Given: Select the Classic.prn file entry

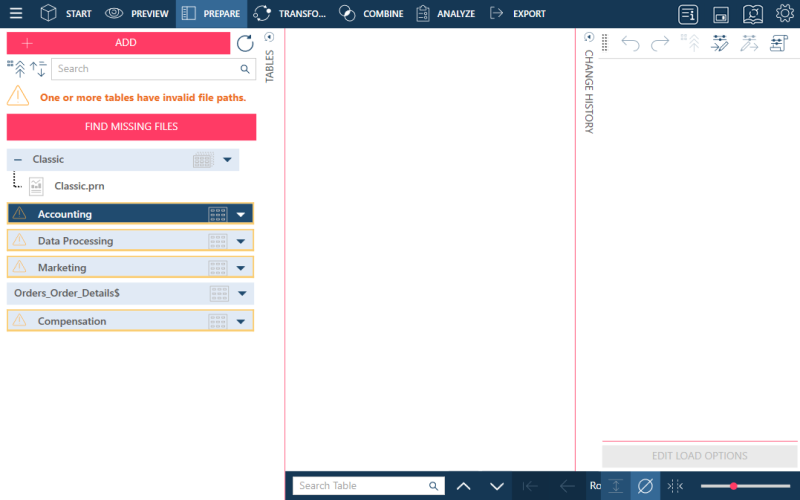Looking at the screenshot, I should 80,186.
